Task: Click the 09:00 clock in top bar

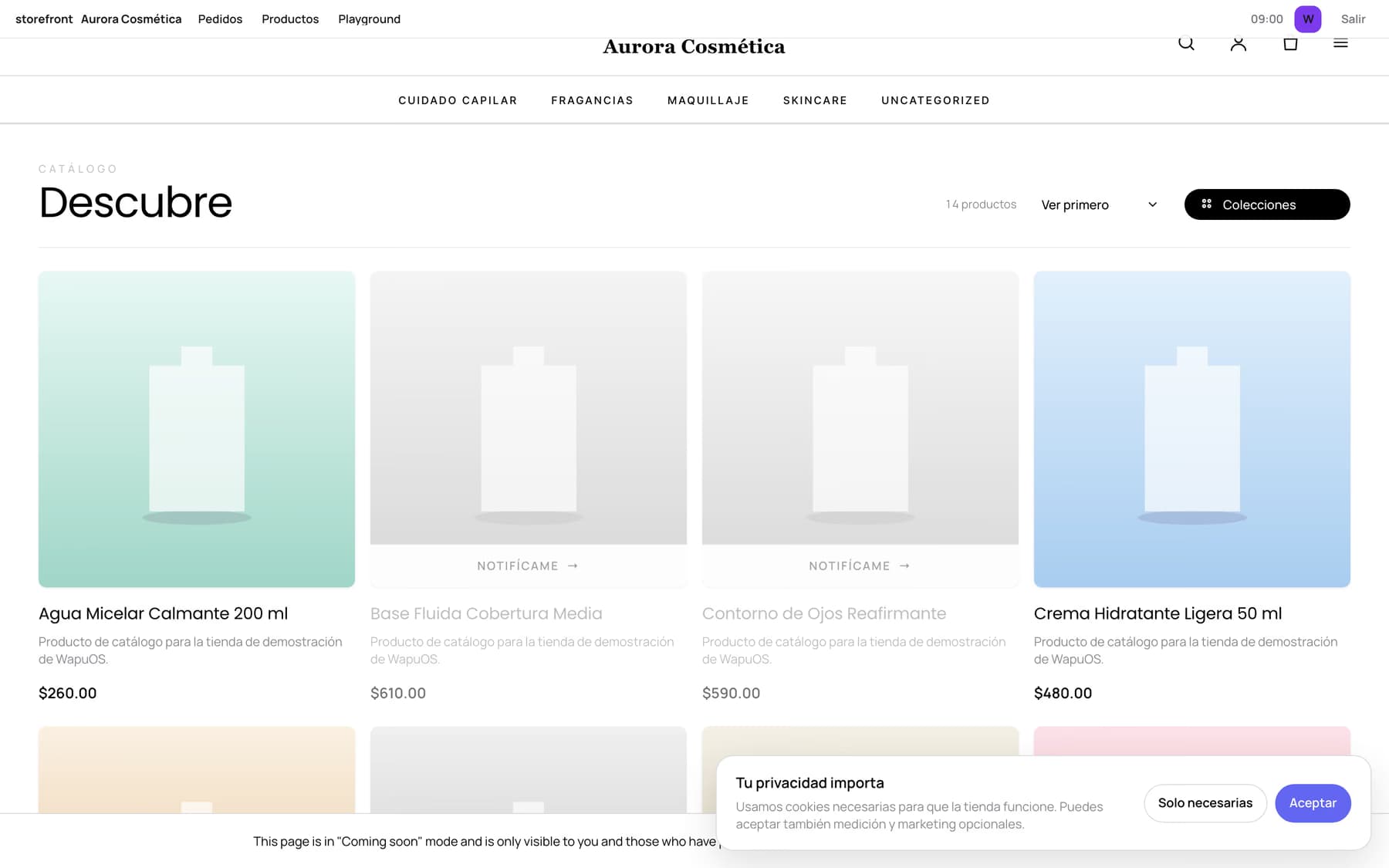Action: pyautogui.click(x=1266, y=19)
